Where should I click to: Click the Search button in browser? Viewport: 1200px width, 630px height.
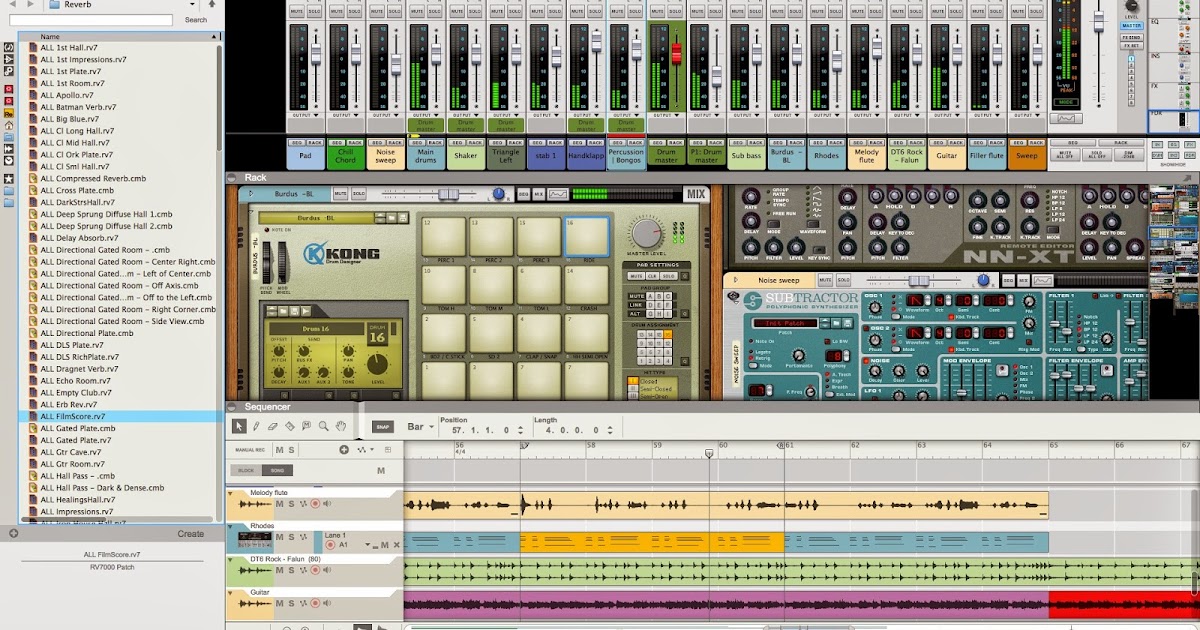196,20
